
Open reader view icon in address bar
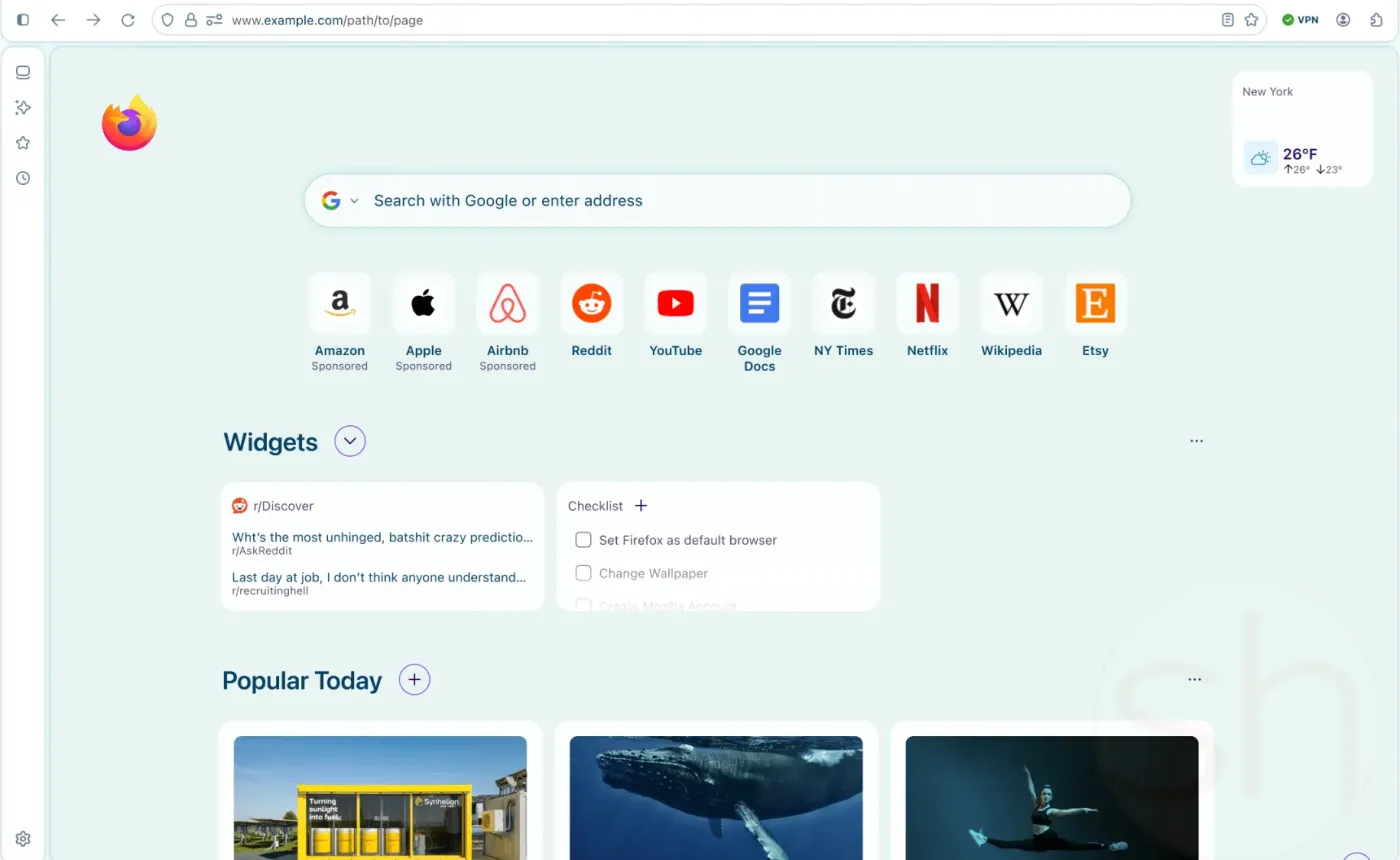coord(1228,20)
